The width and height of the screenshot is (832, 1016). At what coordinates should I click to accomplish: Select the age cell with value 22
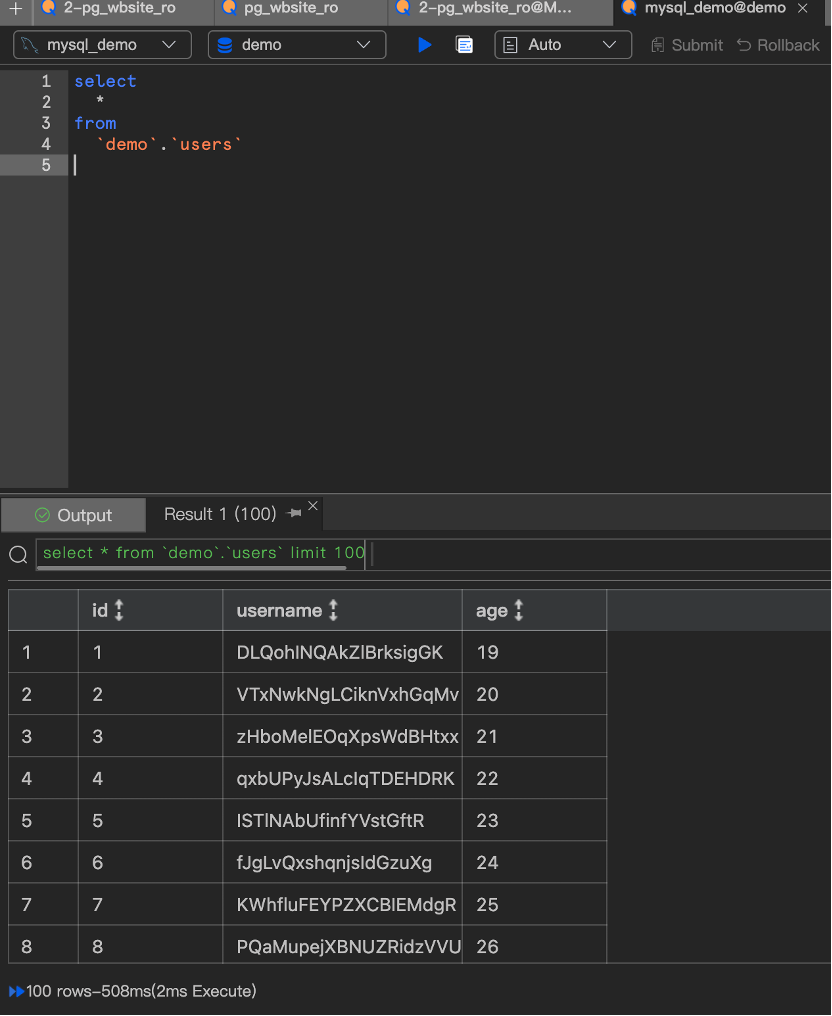click(x=535, y=778)
